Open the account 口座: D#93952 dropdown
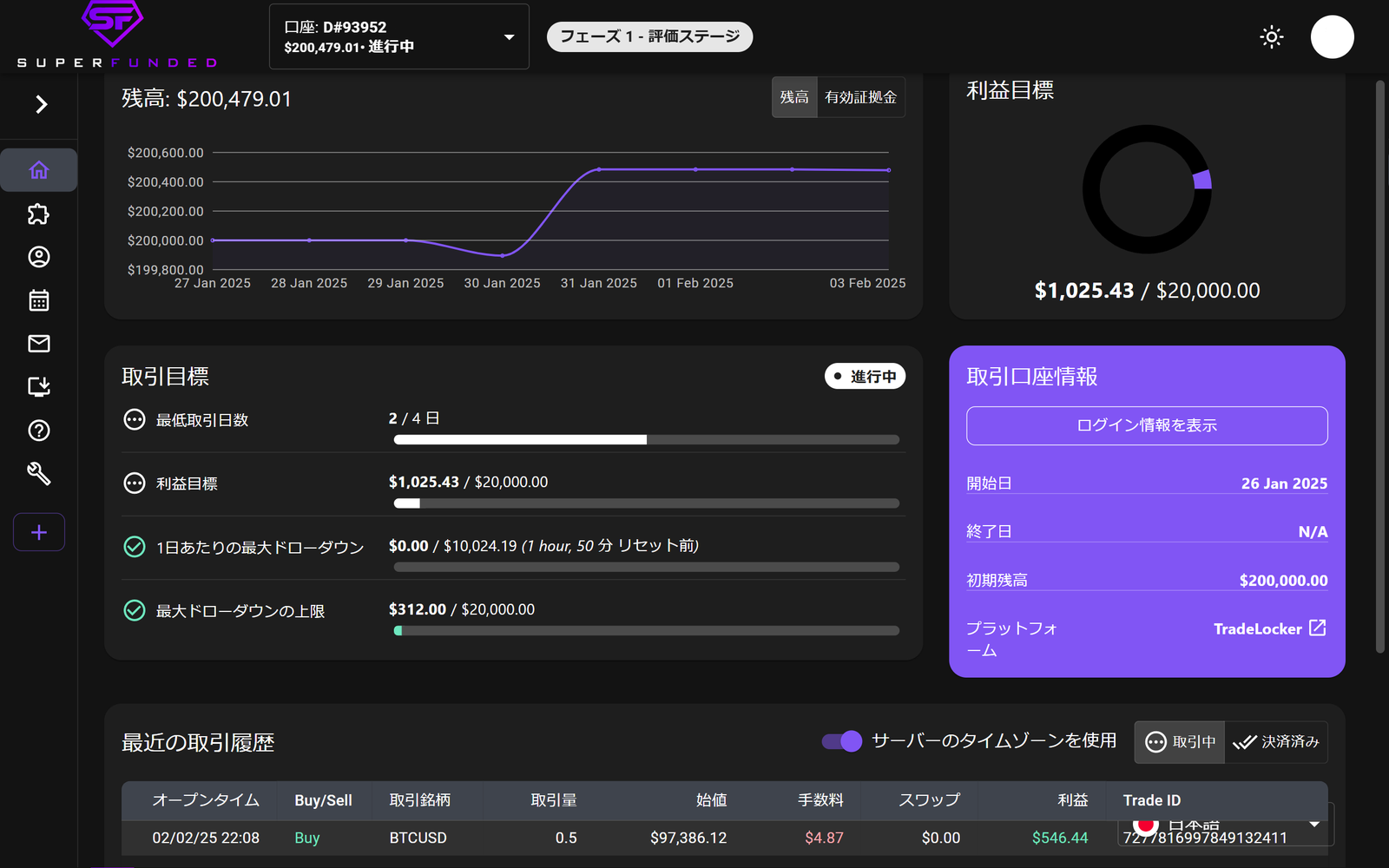The height and width of the screenshot is (868, 1389). tap(399, 36)
